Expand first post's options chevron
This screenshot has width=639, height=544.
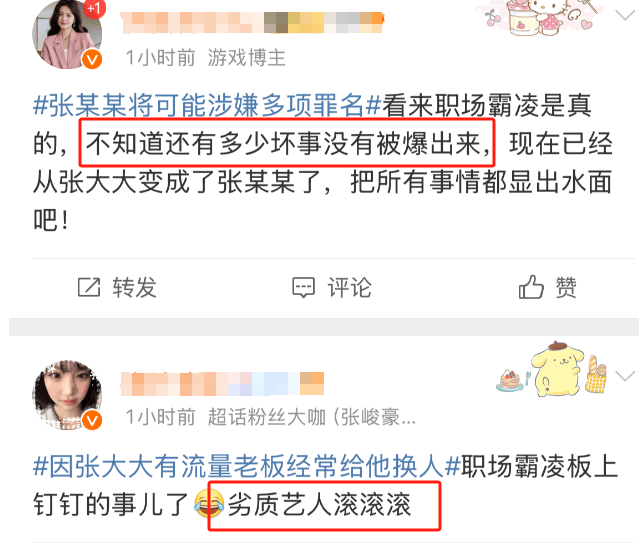tap(624, 15)
